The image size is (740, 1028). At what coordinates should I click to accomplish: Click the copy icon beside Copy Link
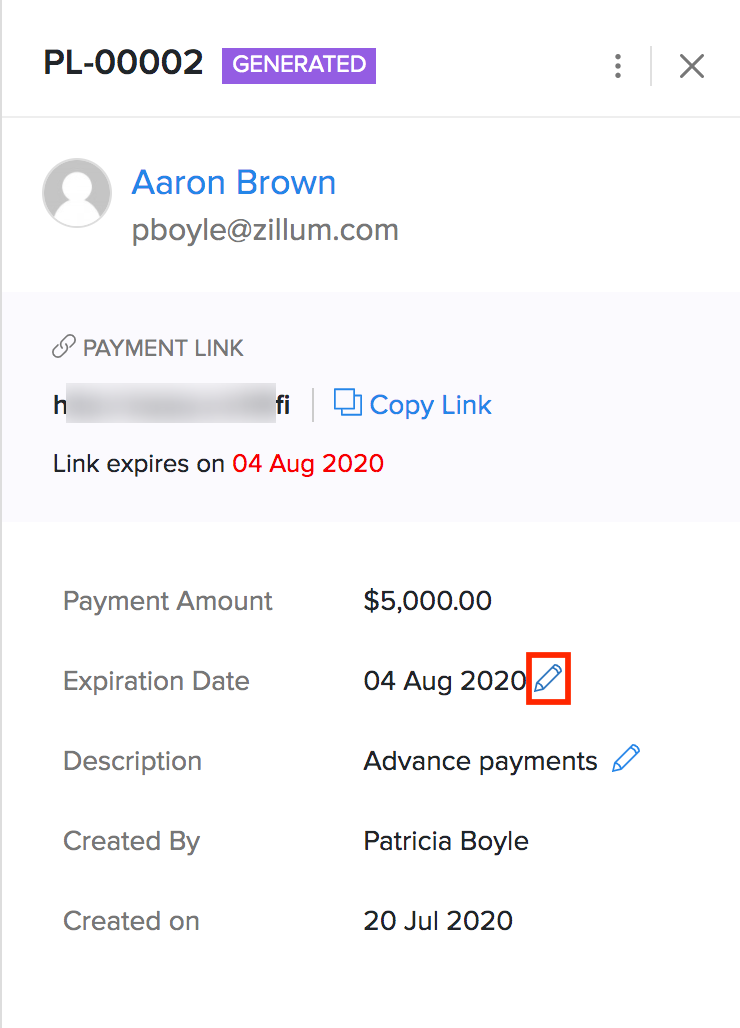pyautogui.click(x=347, y=403)
